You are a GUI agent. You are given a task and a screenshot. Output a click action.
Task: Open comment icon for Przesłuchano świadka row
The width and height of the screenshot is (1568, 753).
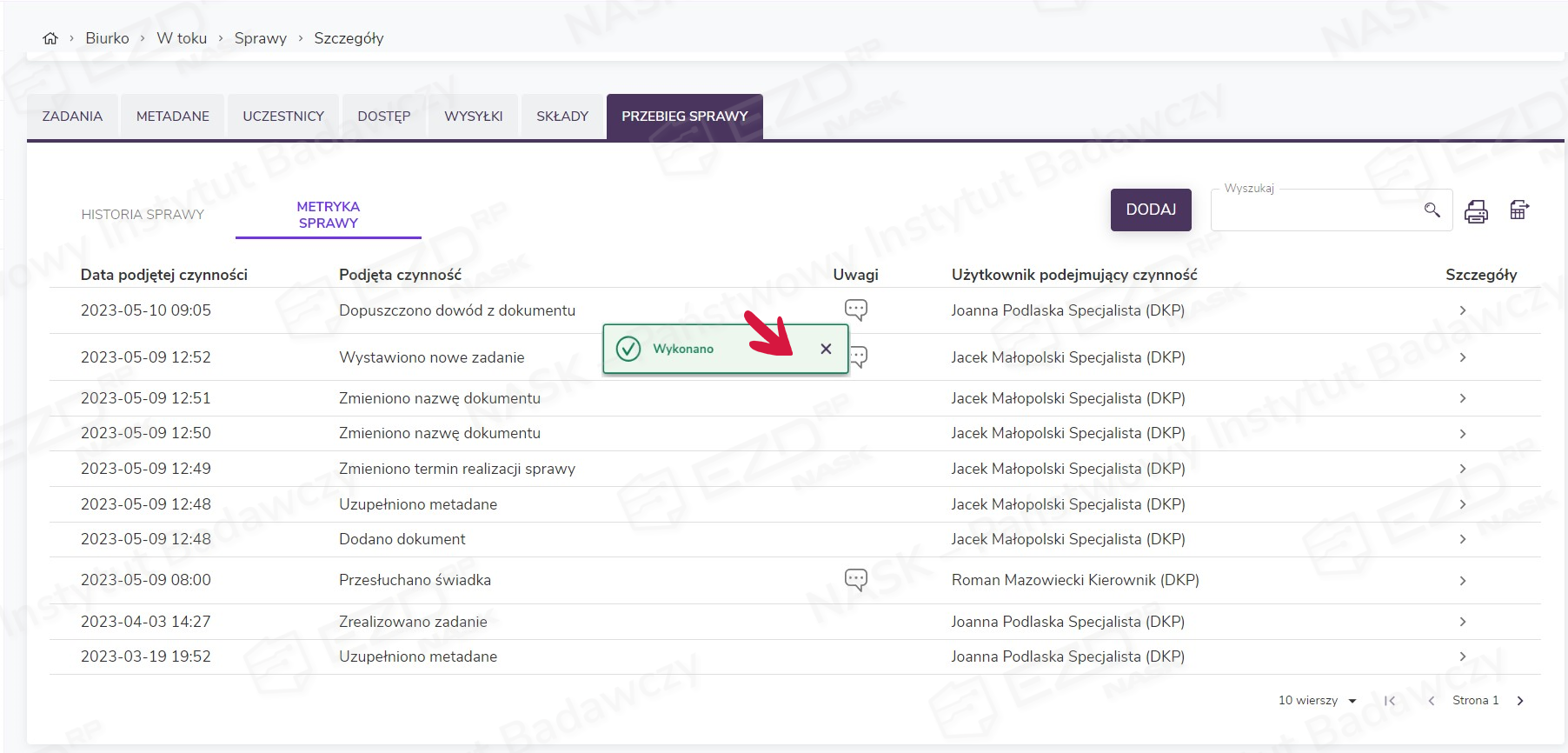click(855, 579)
